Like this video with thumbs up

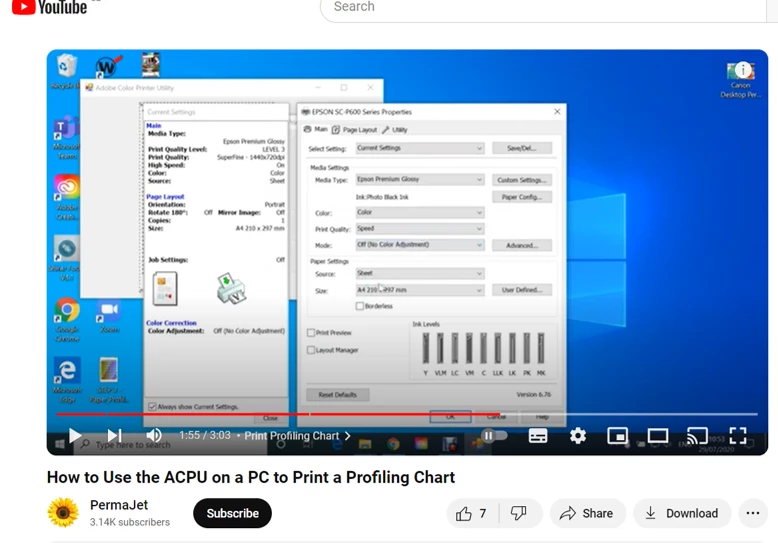pos(472,513)
